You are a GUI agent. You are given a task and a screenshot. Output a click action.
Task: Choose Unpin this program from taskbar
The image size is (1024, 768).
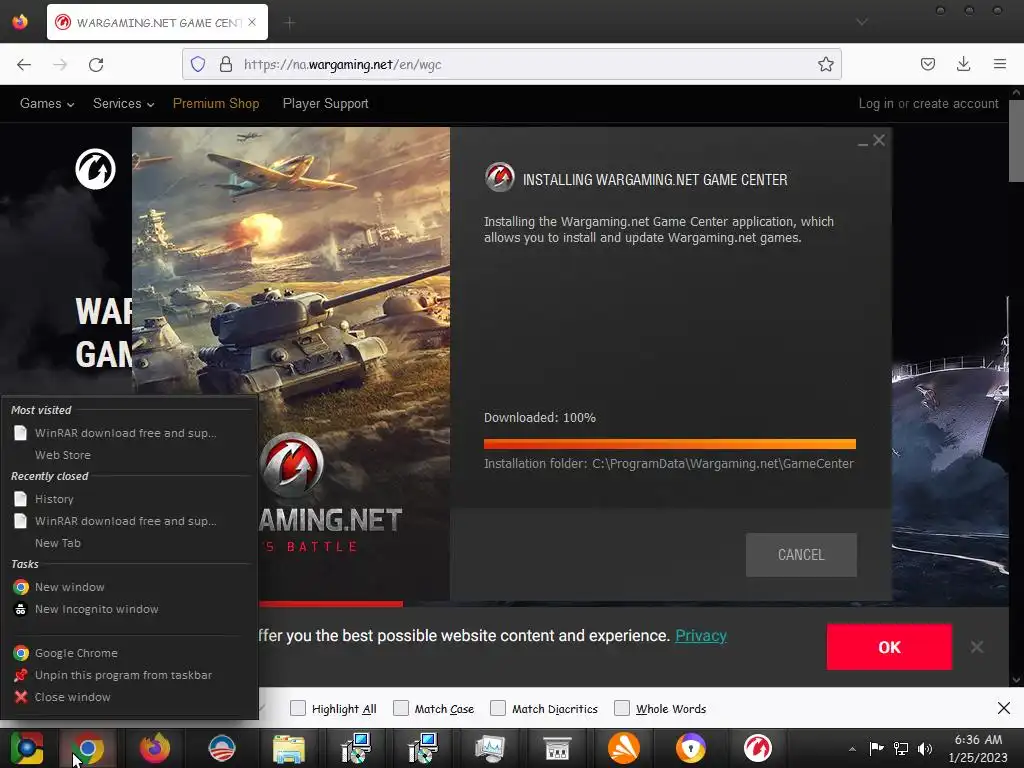click(129, 675)
